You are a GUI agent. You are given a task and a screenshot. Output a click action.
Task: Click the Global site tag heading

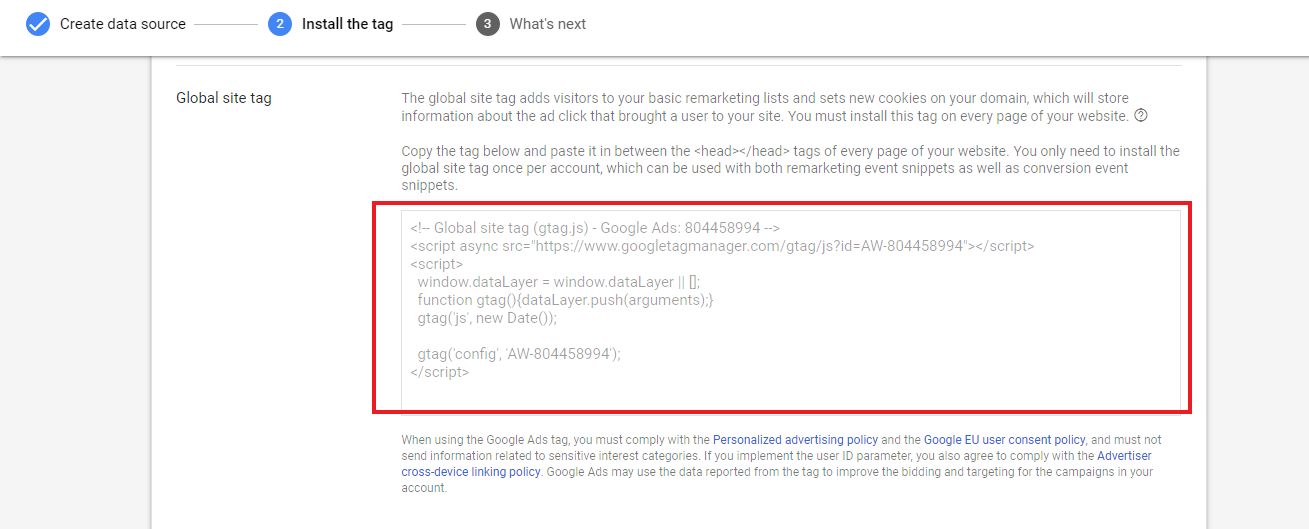224,98
